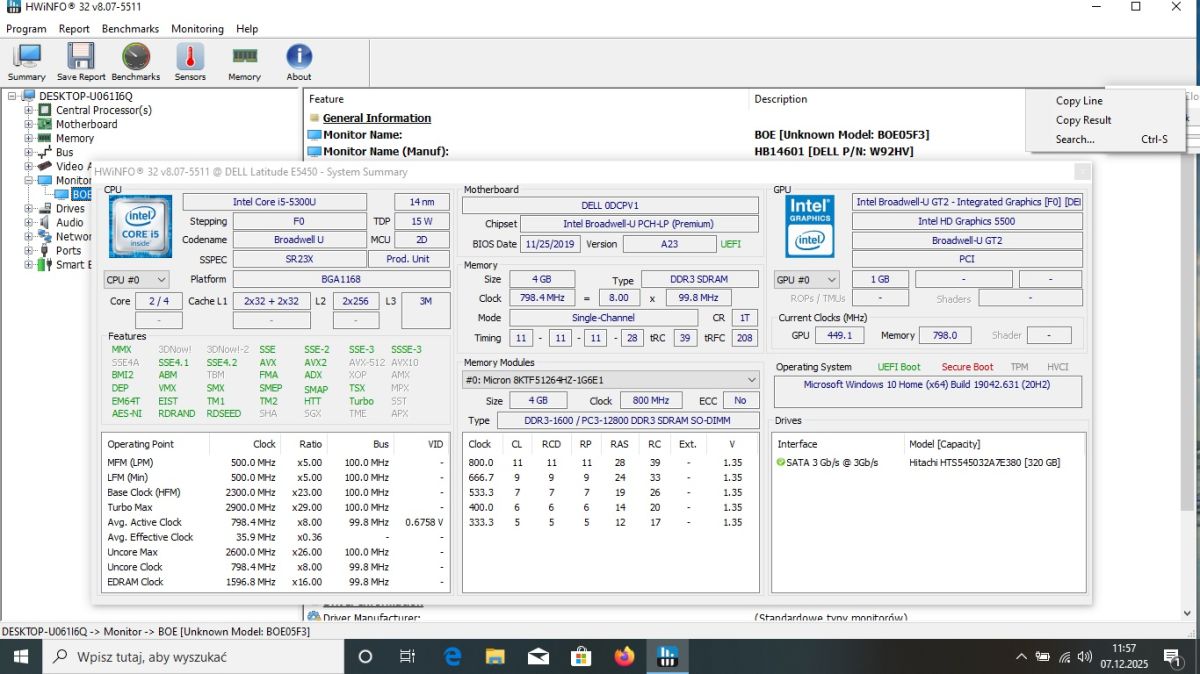
Task: Open Task View on the taskbar
Action: pyautogui.click(x=407, y=657)
